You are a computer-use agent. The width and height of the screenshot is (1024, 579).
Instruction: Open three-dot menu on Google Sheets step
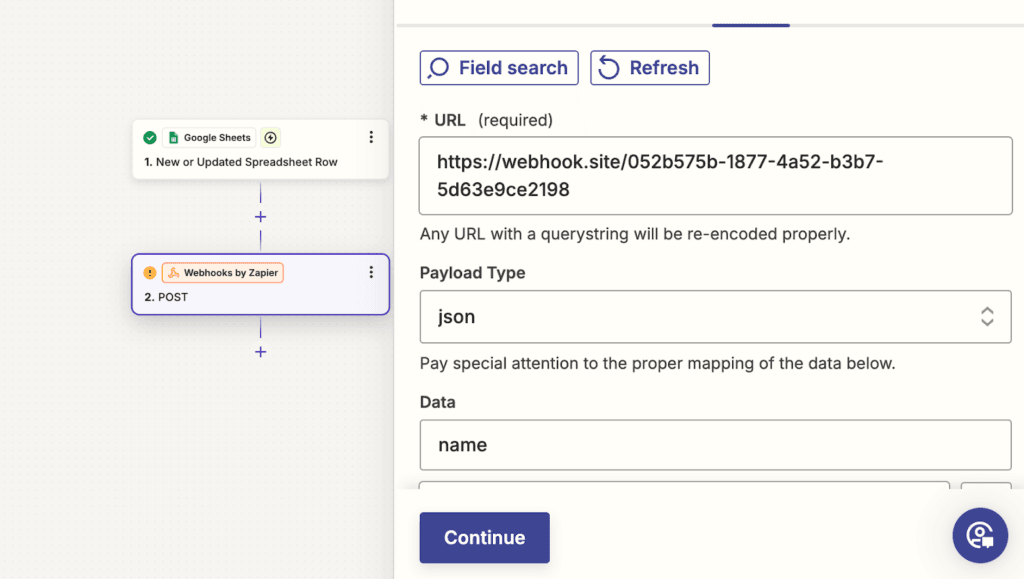[371, 138]
